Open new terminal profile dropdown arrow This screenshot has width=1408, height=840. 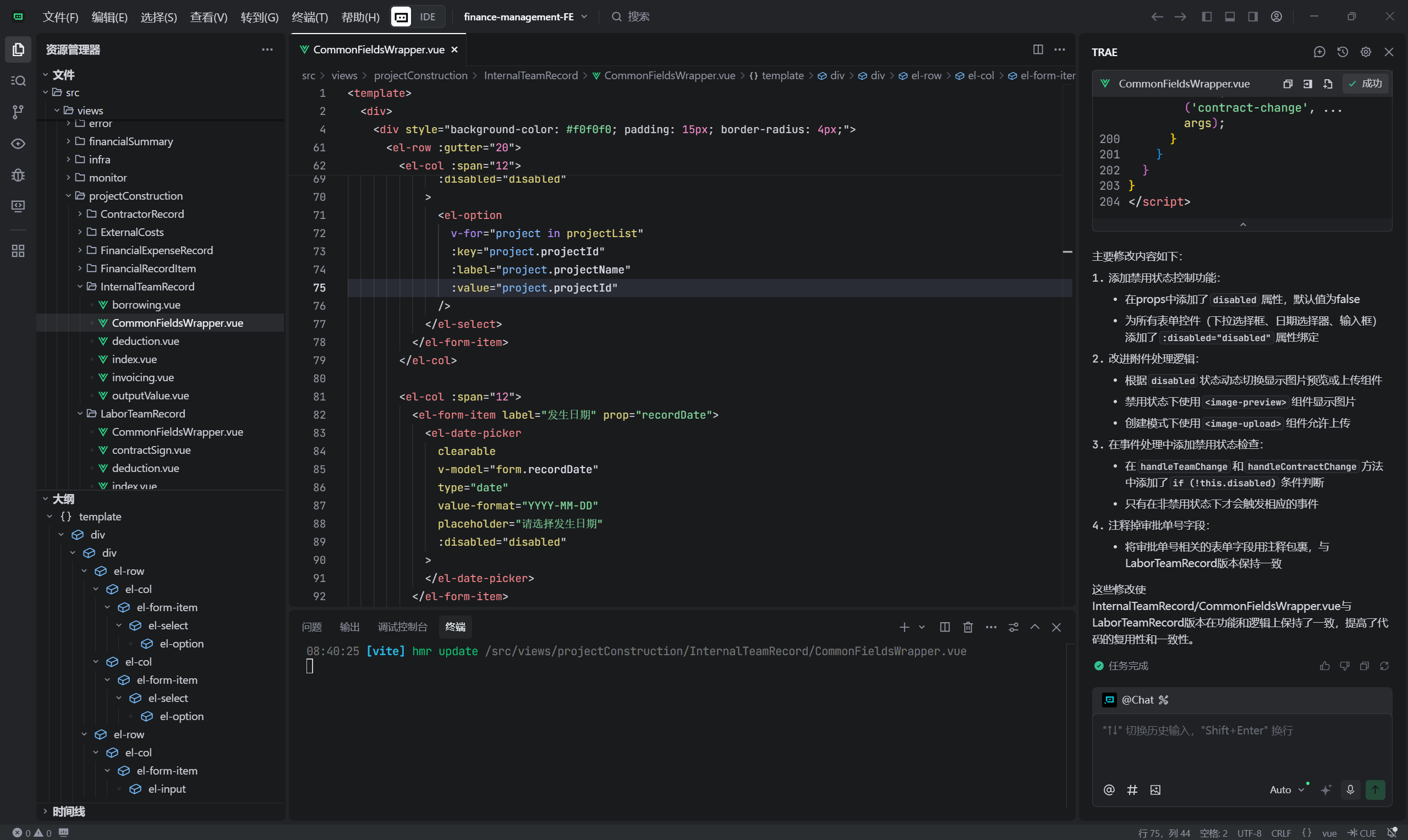[x=922, y=627]
